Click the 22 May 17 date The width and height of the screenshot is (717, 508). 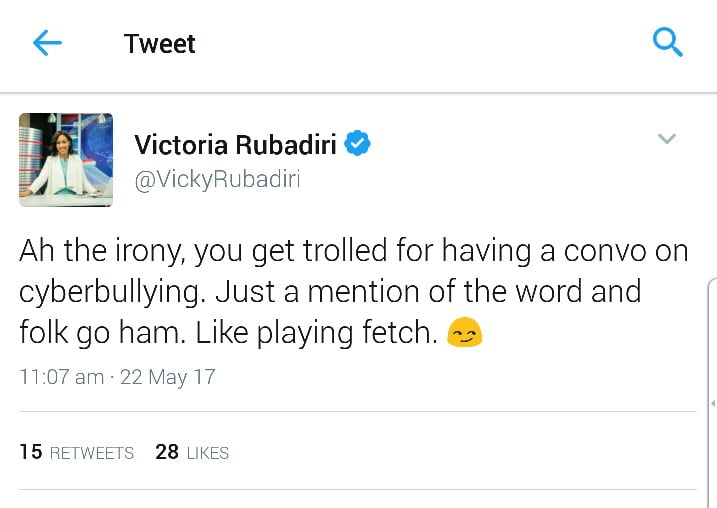point(167,377)
